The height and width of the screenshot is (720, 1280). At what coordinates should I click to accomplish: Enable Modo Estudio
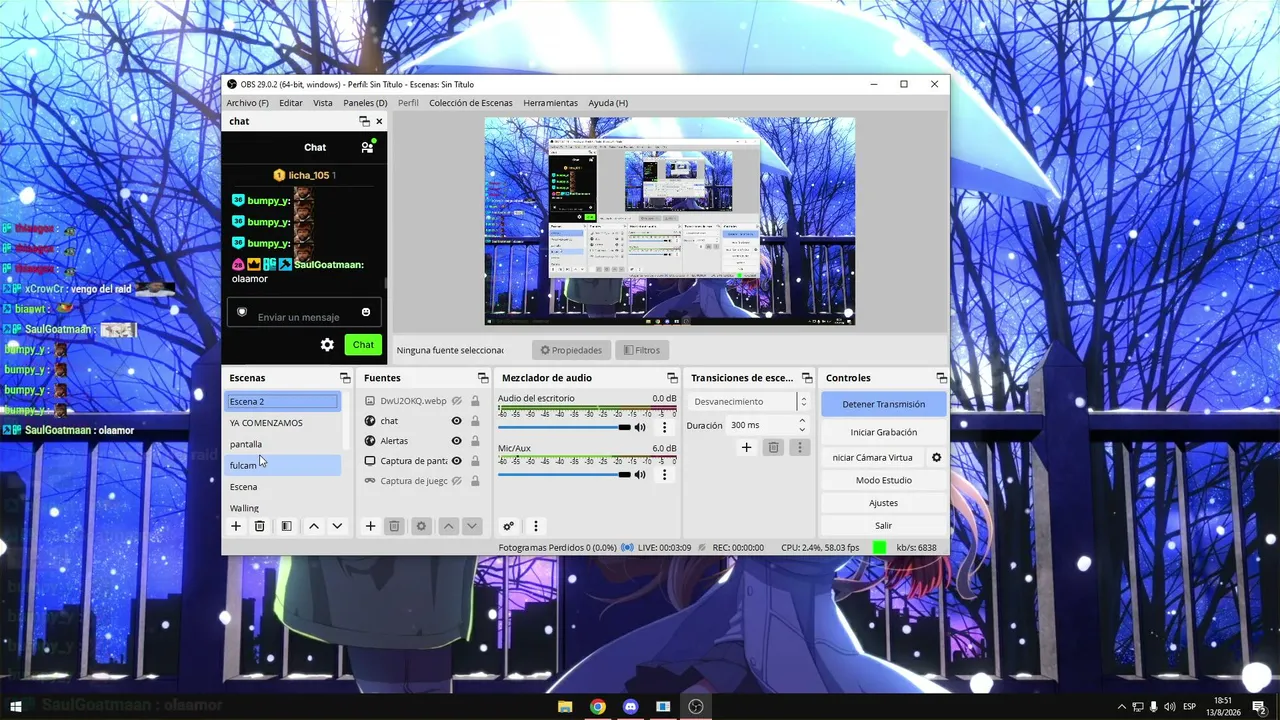(x=884, y=480)
